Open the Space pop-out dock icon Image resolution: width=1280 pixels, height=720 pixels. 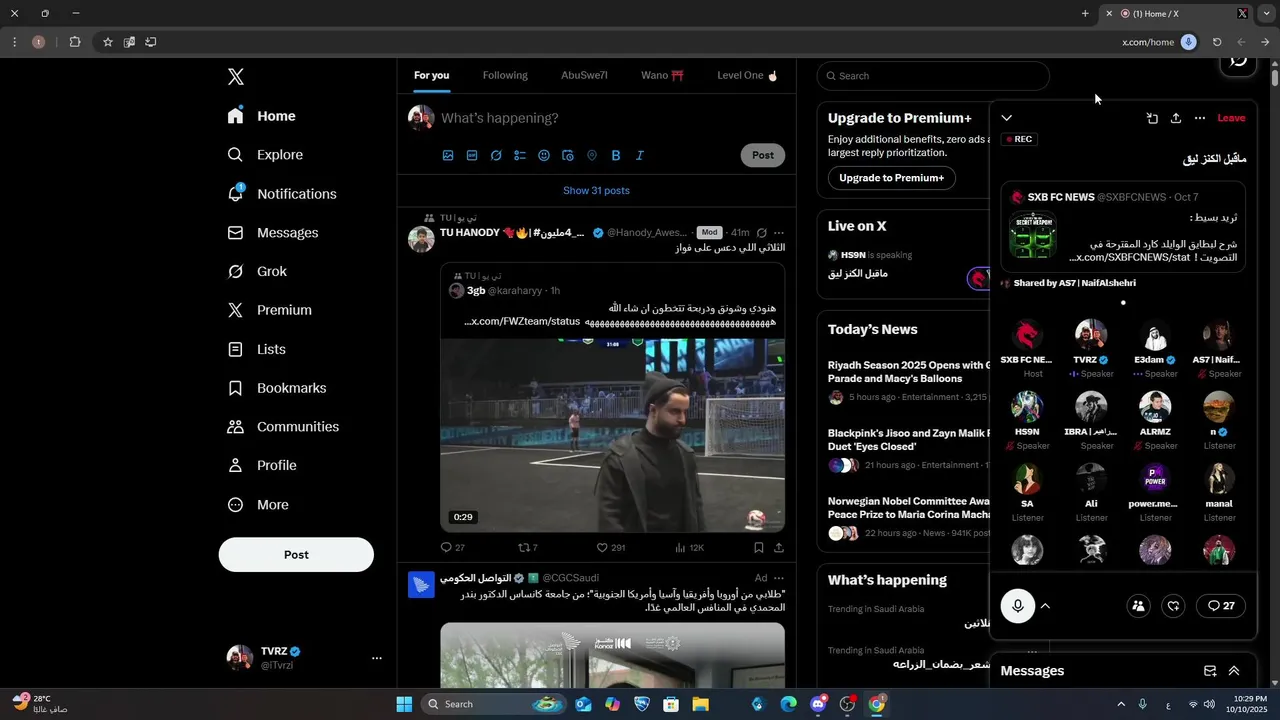pos(1152,118)
